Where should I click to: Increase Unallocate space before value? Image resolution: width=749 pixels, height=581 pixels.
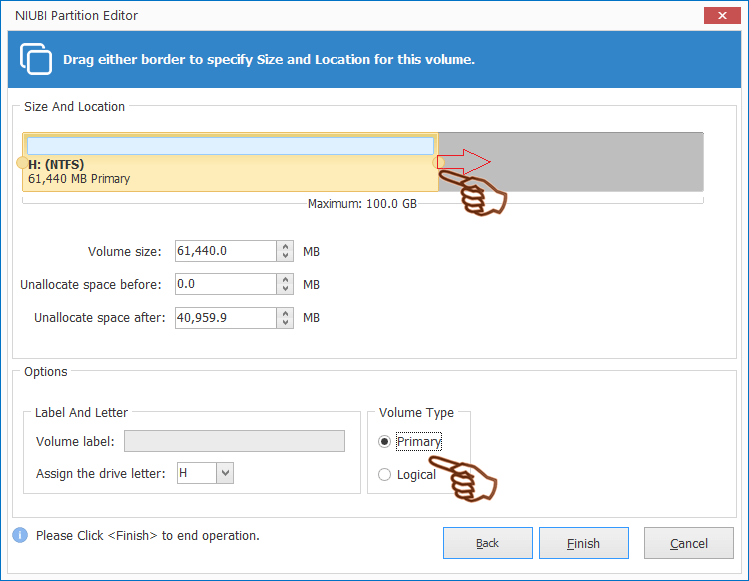click(x=286, y=280)
